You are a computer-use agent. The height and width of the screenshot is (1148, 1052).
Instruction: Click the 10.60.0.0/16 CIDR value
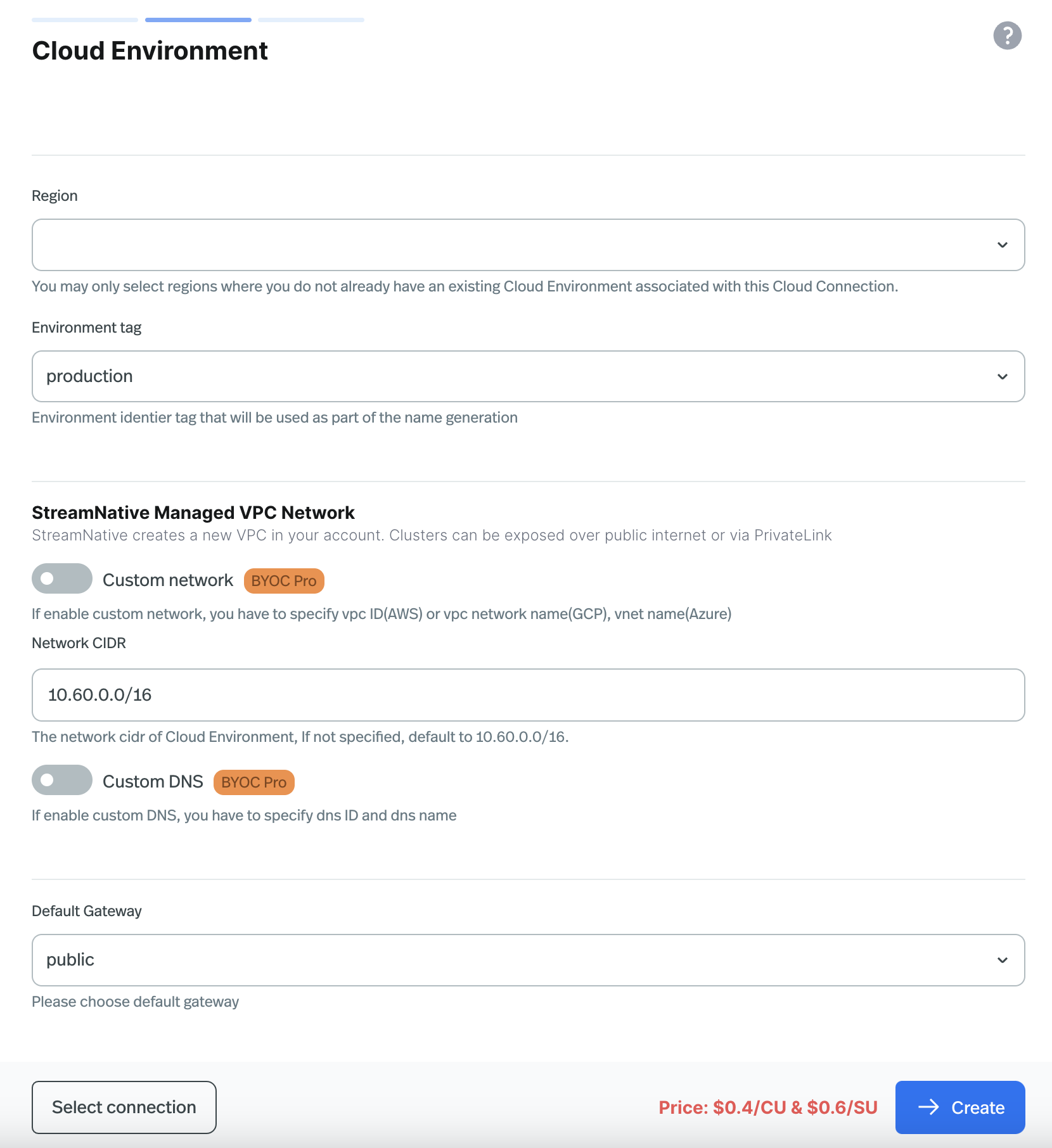(x=100, y=694)
